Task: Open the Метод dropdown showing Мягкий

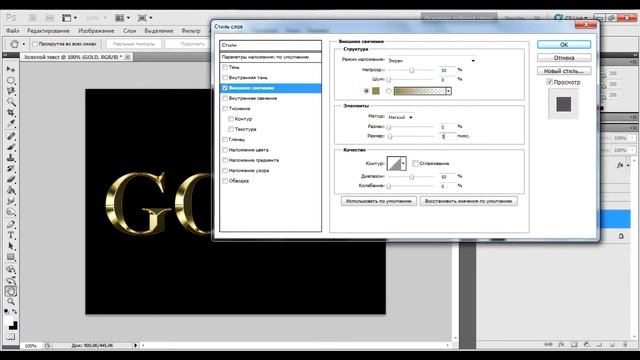Action: pyautogui.click(x=400, y=117)
